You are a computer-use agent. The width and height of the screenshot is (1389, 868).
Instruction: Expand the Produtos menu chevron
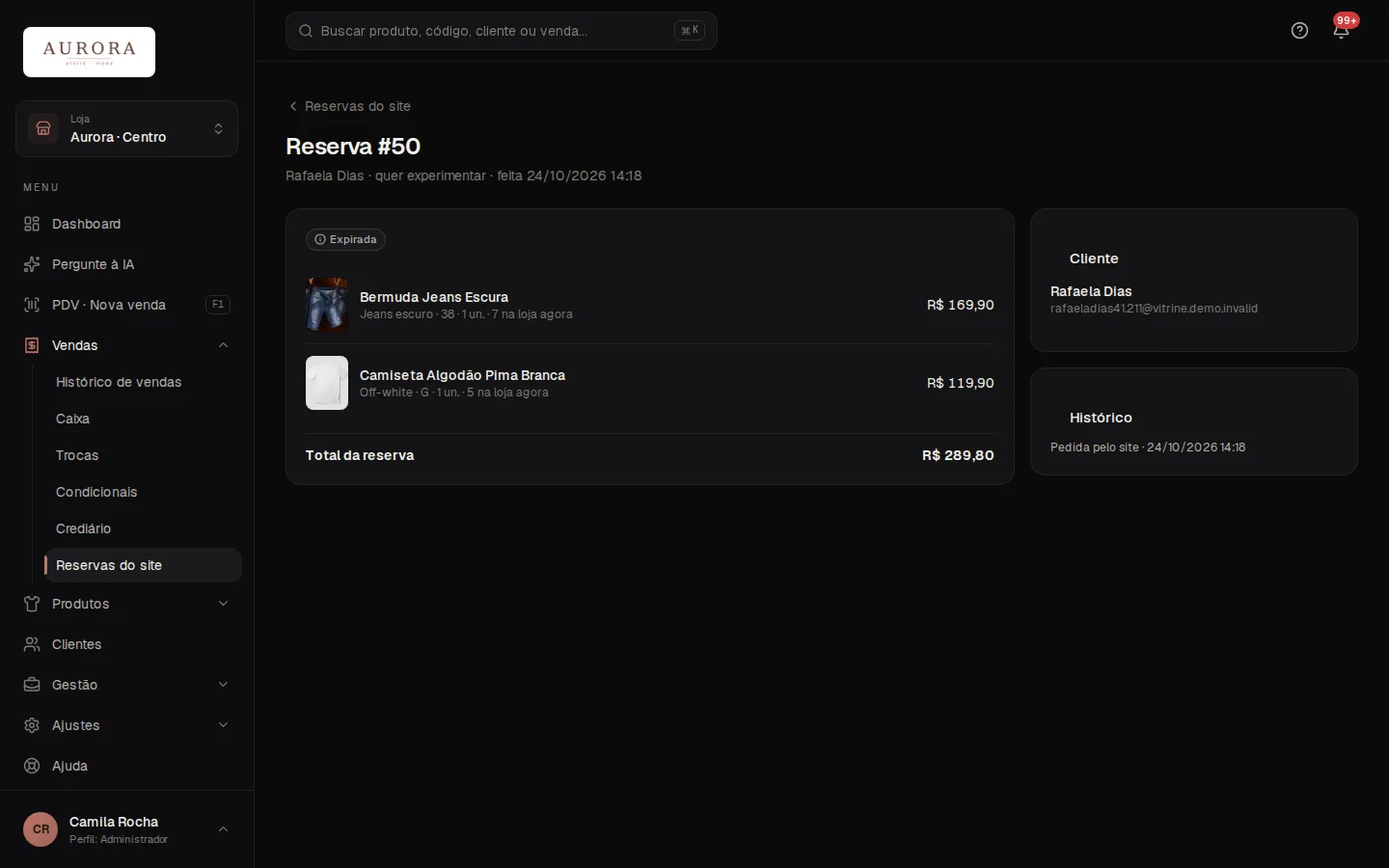coord(223,604)
